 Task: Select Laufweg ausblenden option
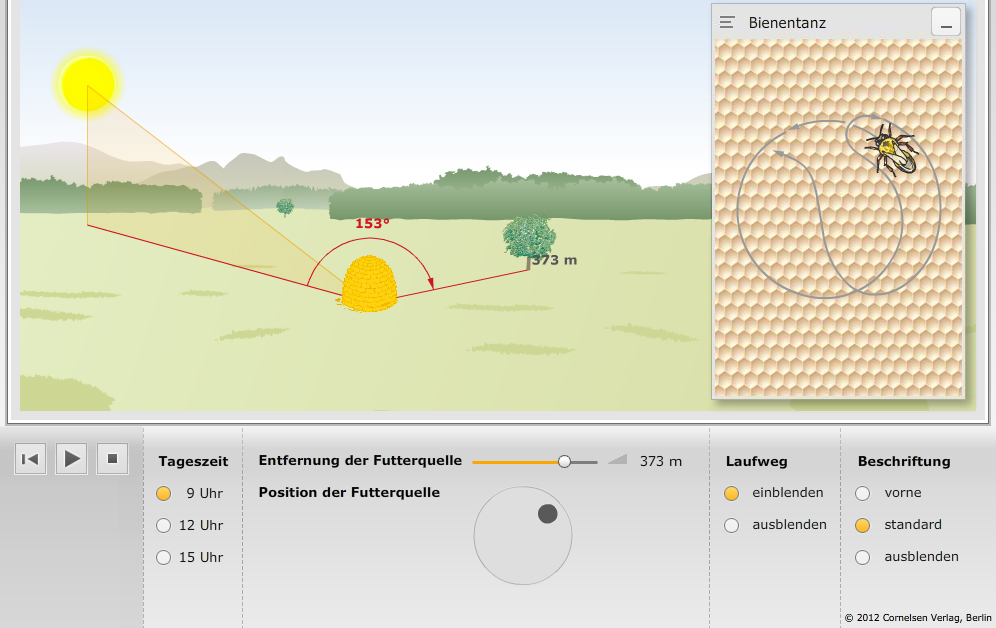[732, 525]
